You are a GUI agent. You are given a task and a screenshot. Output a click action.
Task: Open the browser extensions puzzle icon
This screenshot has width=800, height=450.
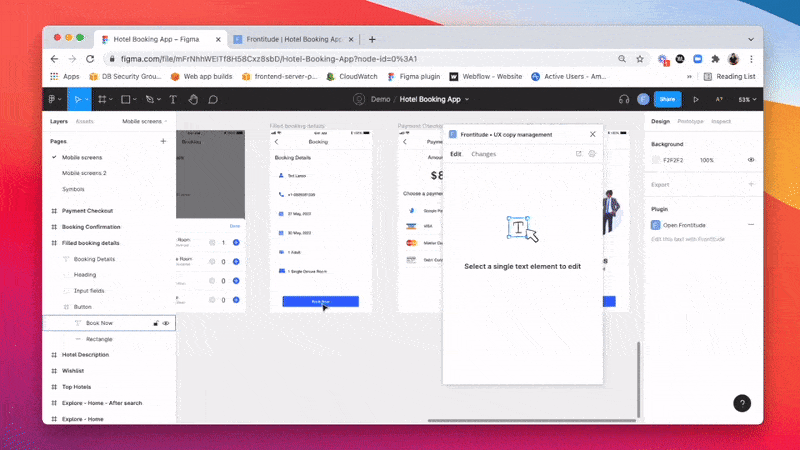pos(715,59)
